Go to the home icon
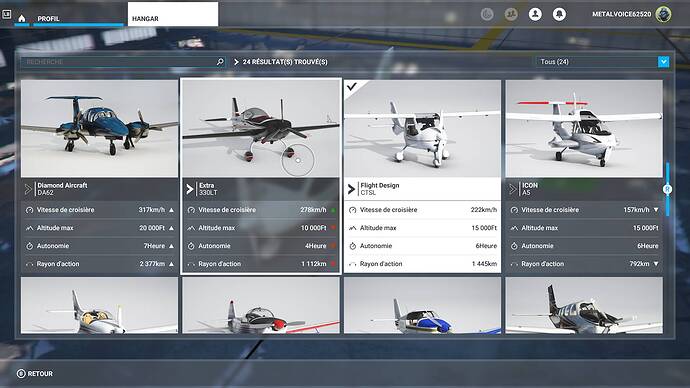Viewport: 690px width, 388px height. (x=22, y=18)
